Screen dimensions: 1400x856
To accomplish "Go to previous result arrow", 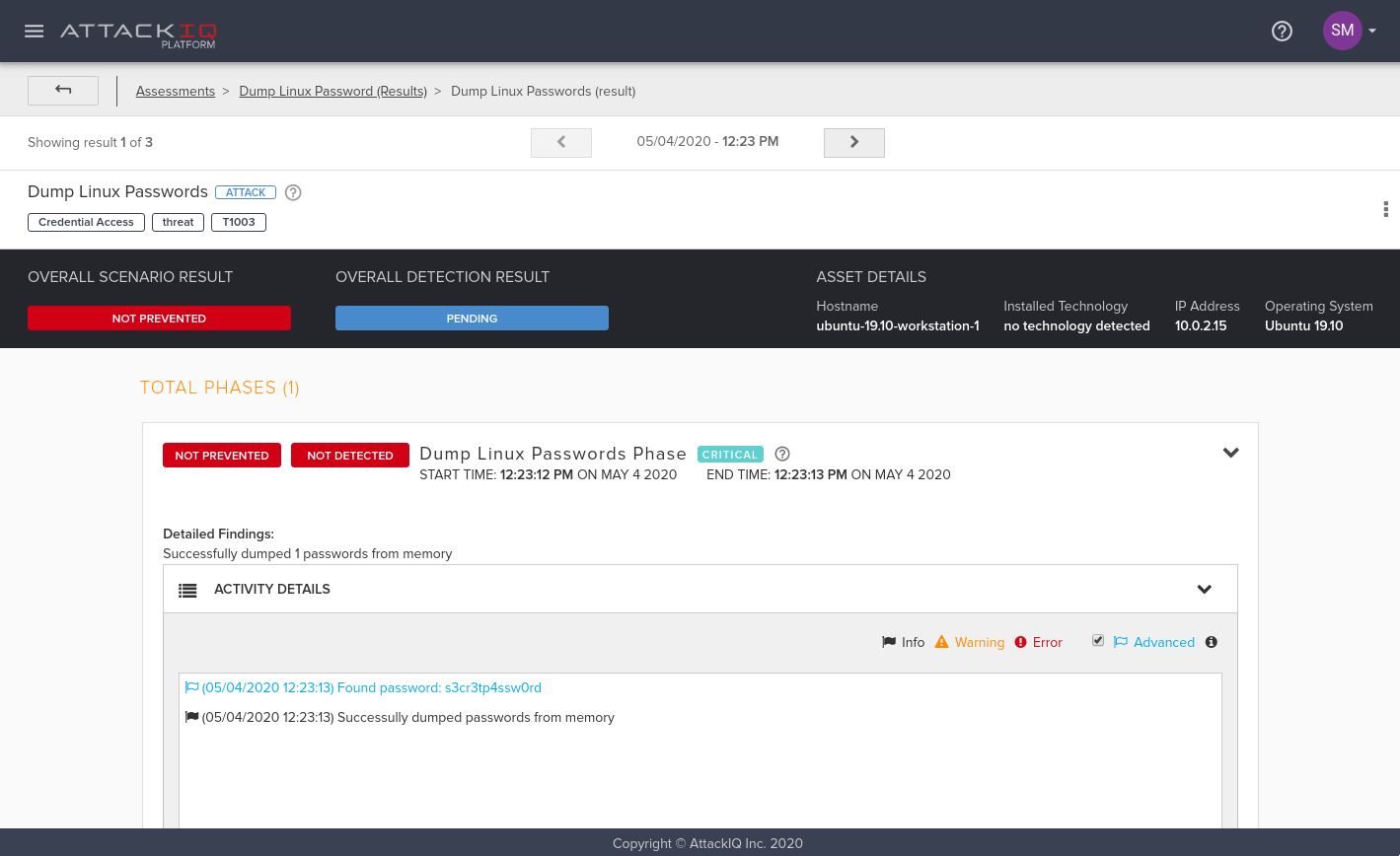I will point(561,142).
